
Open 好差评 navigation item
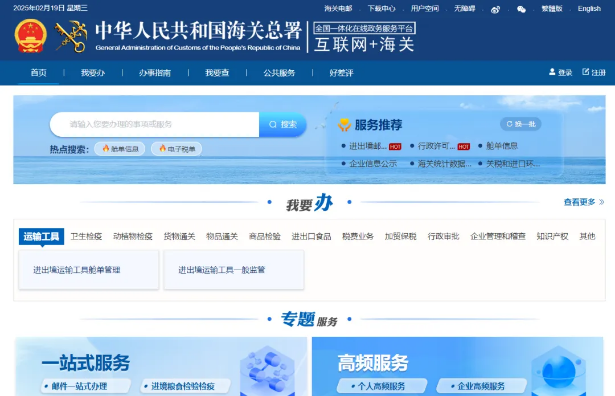(x=341, y=73)
